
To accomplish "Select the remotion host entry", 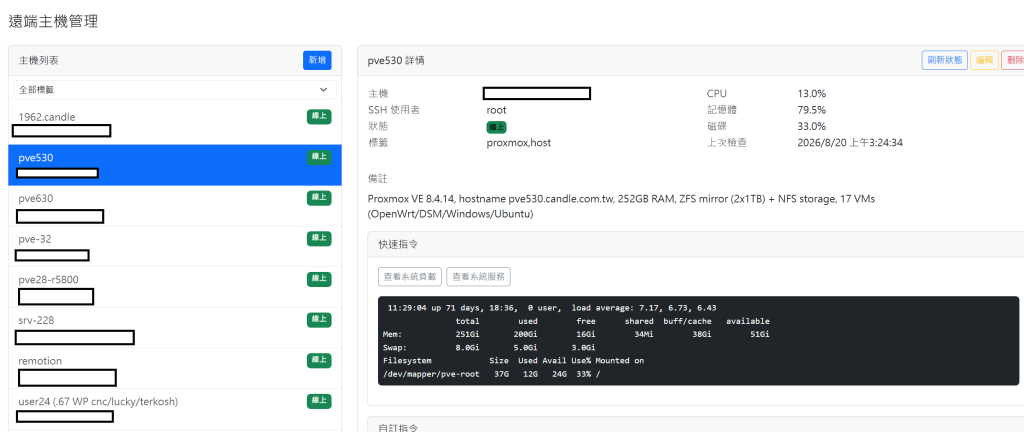I will point(174,367).
